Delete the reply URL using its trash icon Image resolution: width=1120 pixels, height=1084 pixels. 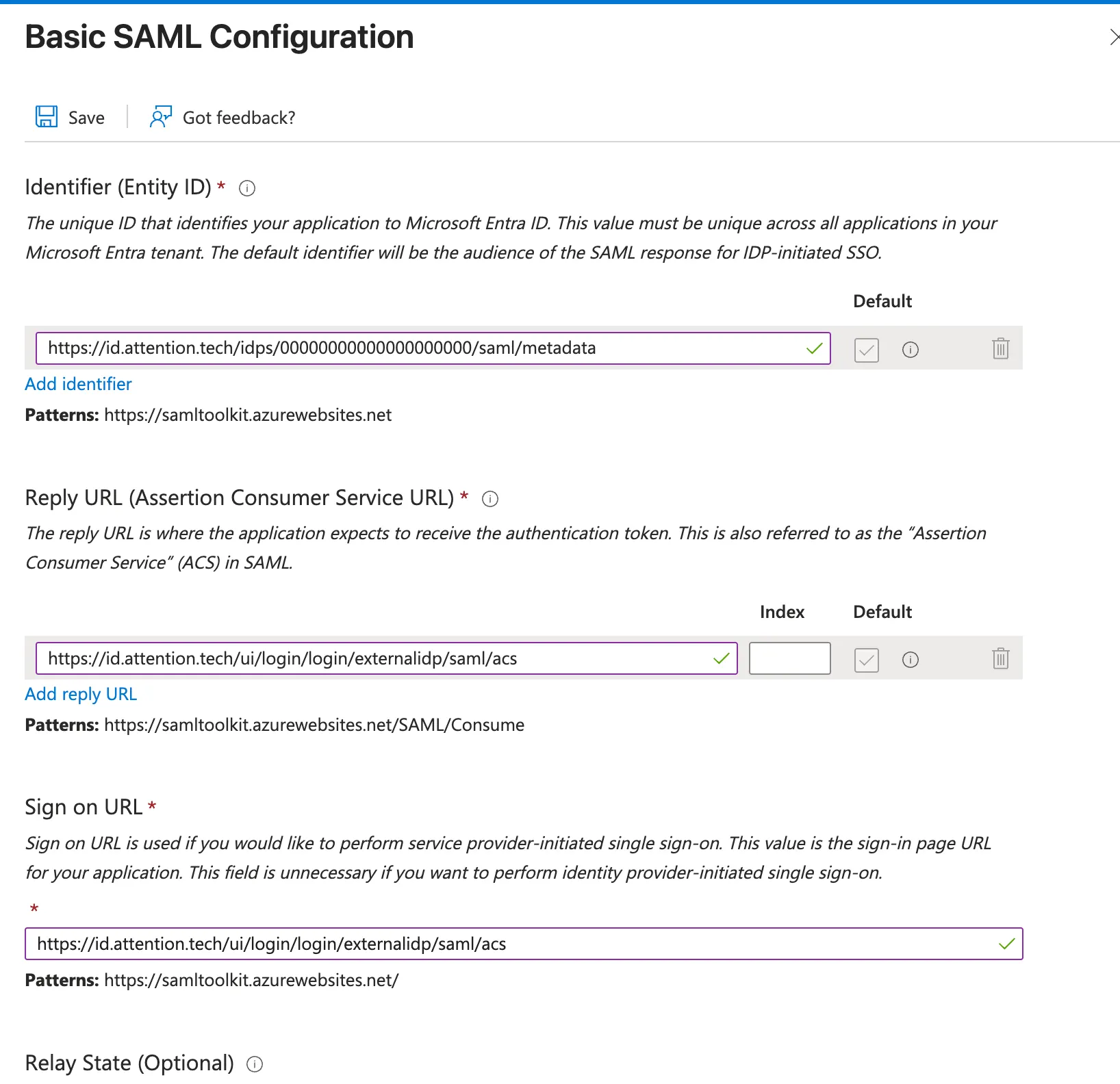[x=1000, y=659]
